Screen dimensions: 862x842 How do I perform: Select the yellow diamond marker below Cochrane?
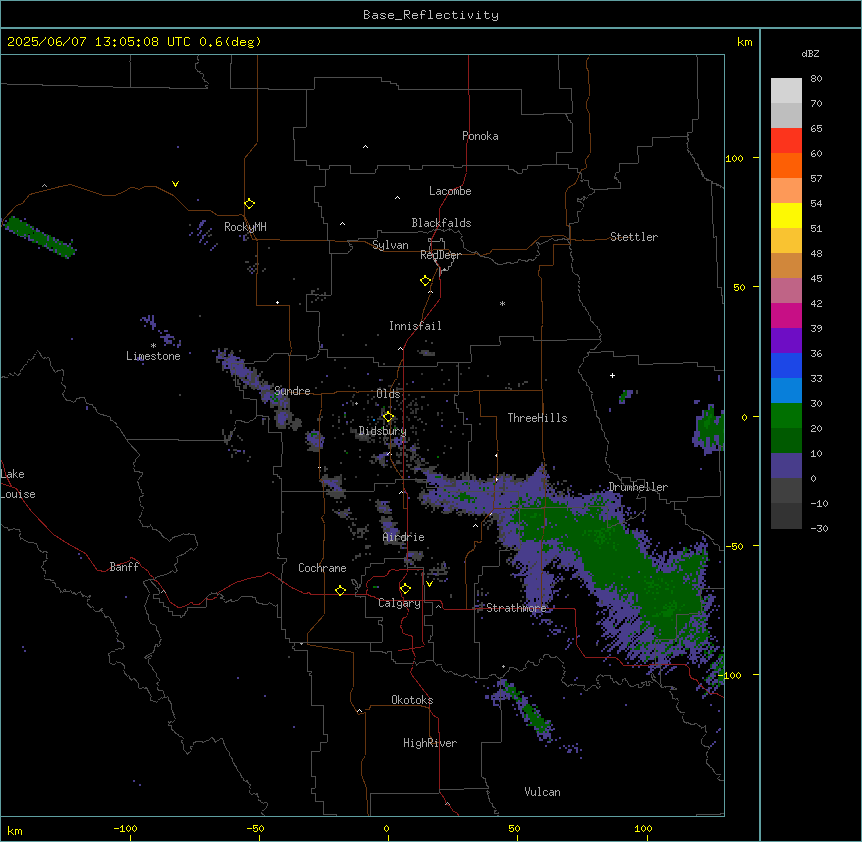(x=340, y=590)
